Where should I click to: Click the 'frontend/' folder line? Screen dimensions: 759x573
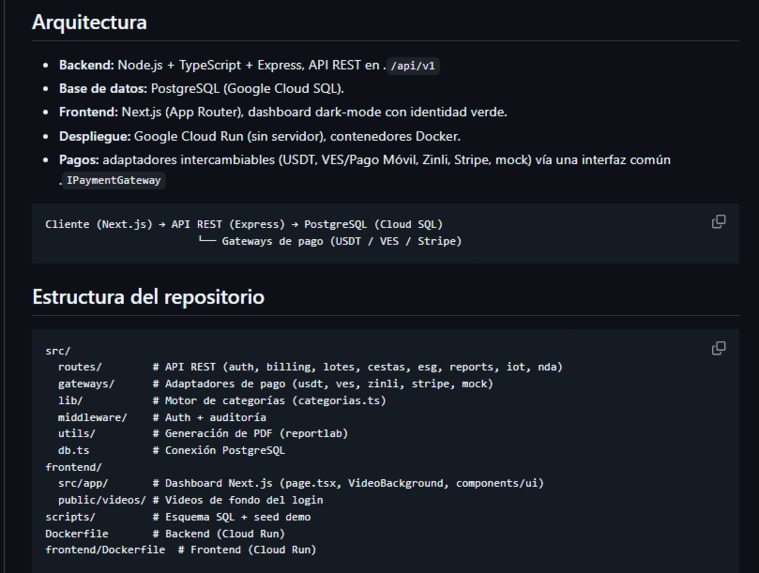(74, 467)
